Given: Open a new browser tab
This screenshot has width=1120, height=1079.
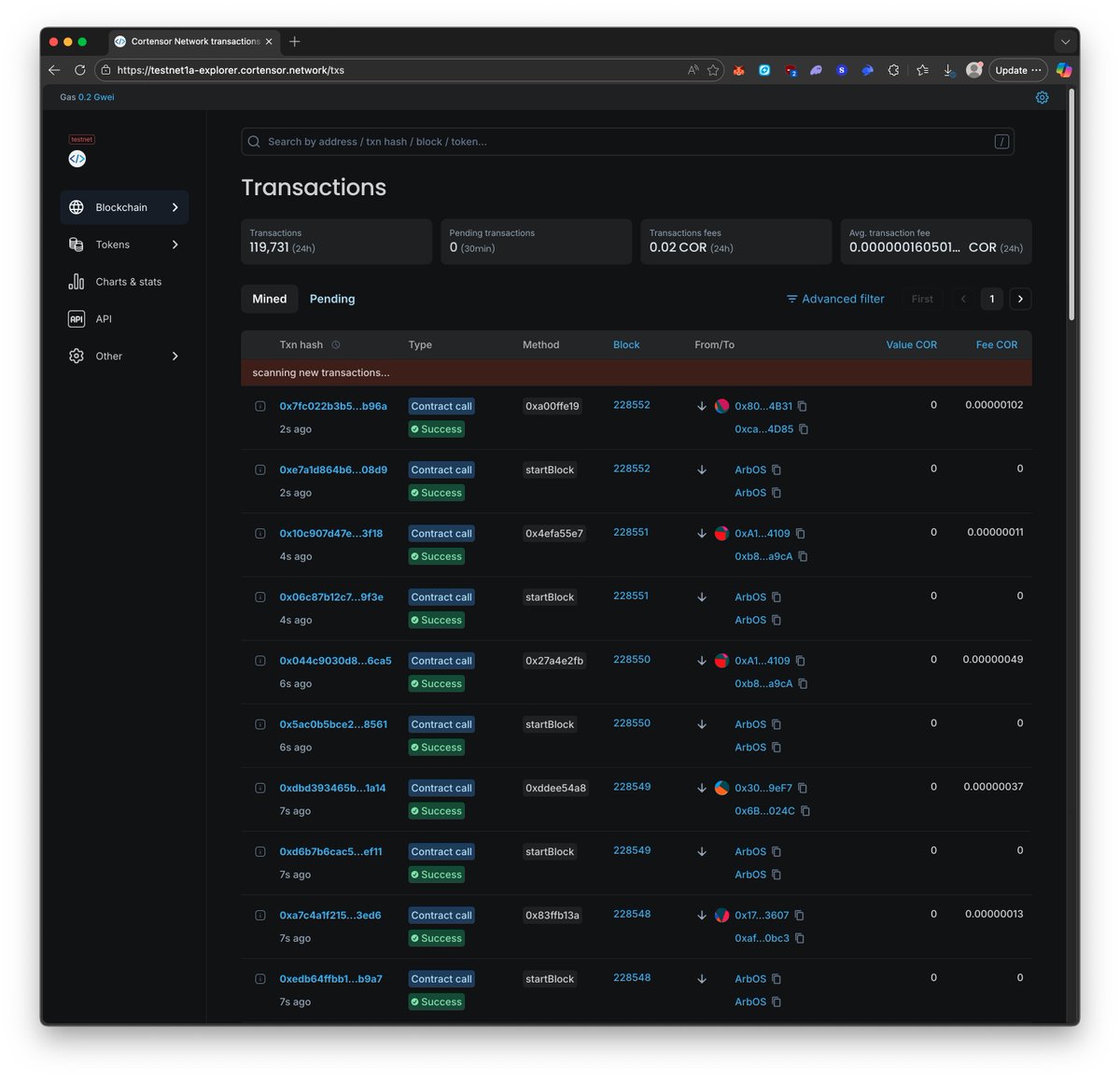Looking at the screenshot, I should (295, 41).
